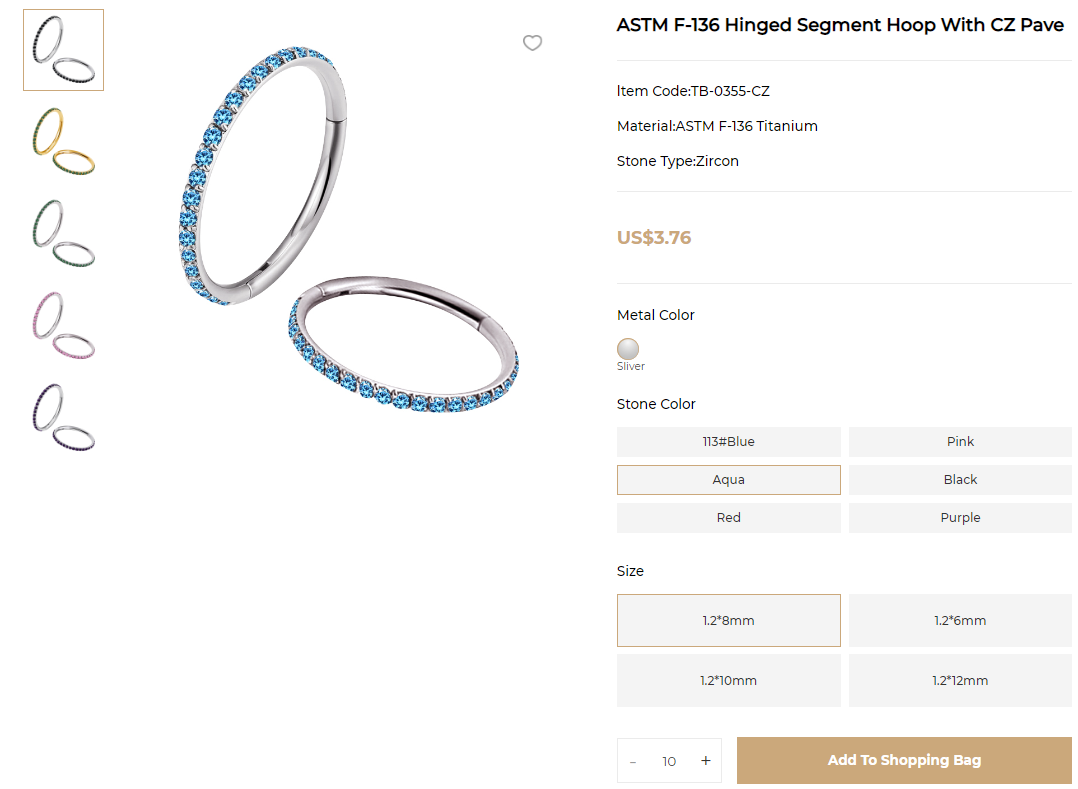Select Aqua stone color
The image size is (1078, 789).
click(x=728, y=480)
